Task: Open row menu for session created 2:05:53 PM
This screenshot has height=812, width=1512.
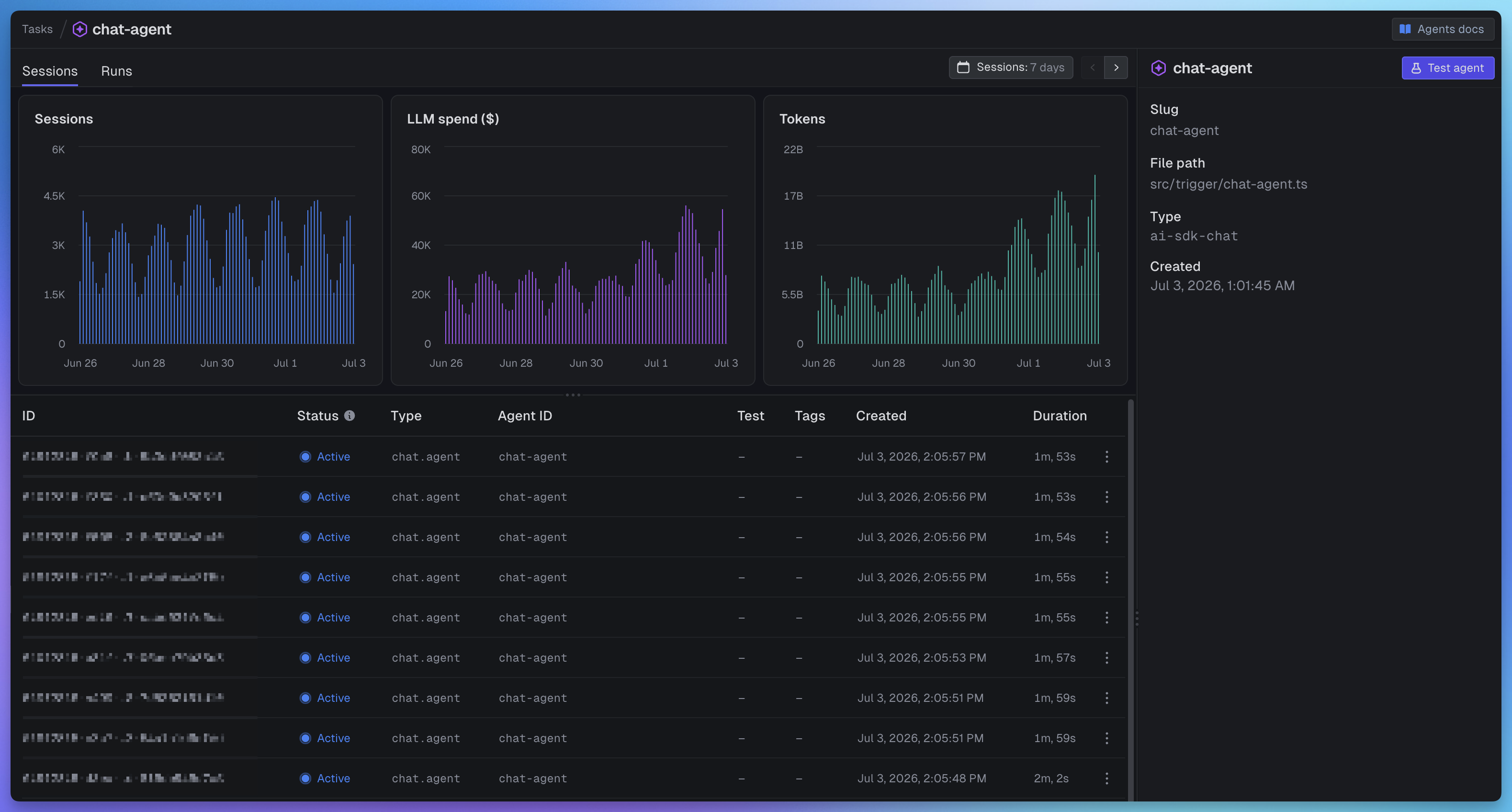Action: [1107, 657]
